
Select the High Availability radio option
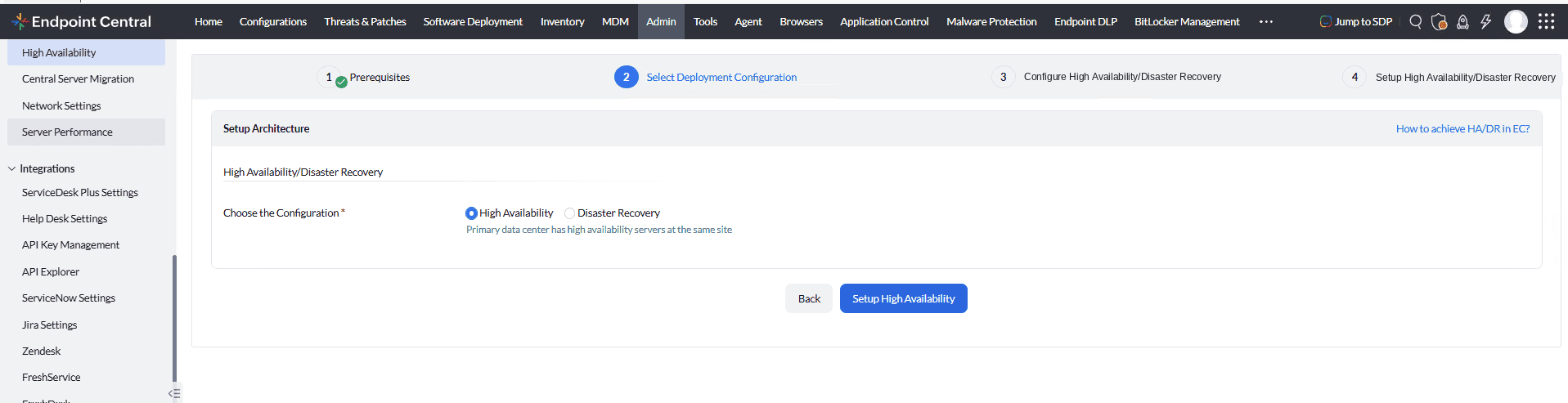coord(471,213)
